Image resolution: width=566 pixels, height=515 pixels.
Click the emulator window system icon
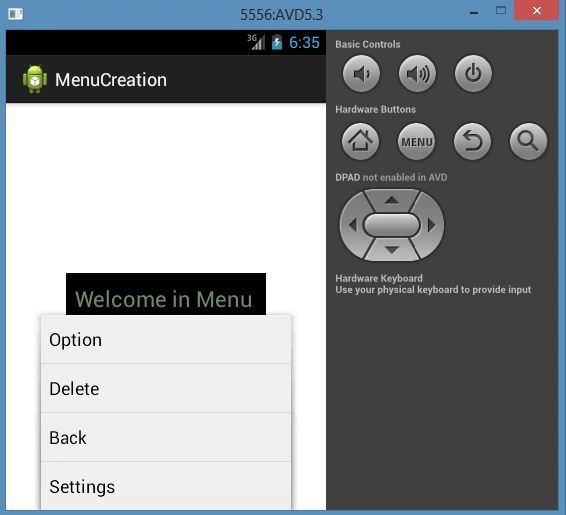point(16,14)
